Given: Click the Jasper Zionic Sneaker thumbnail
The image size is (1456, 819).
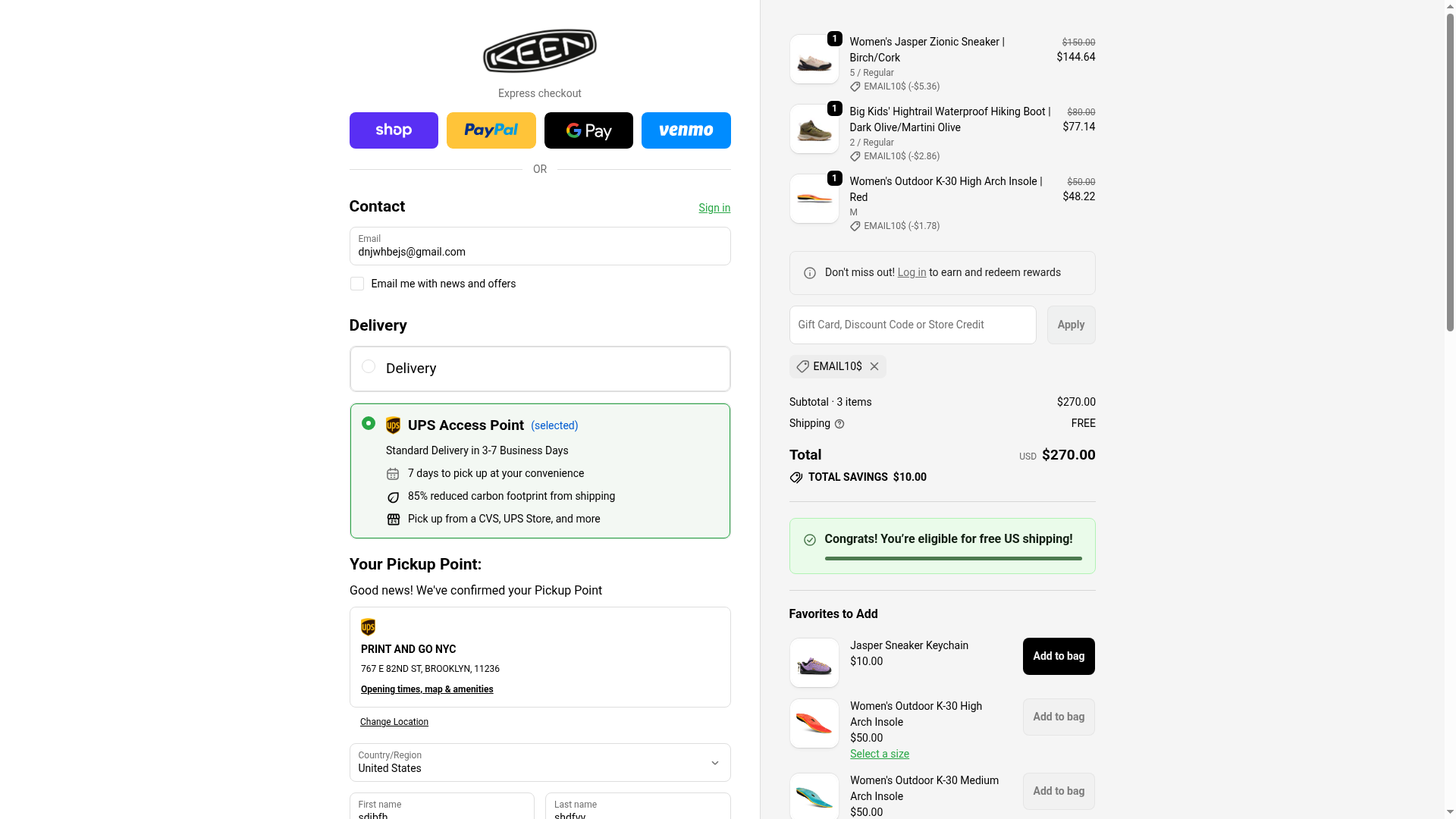Looking at the screenshot, I should [x=814, y=59].
